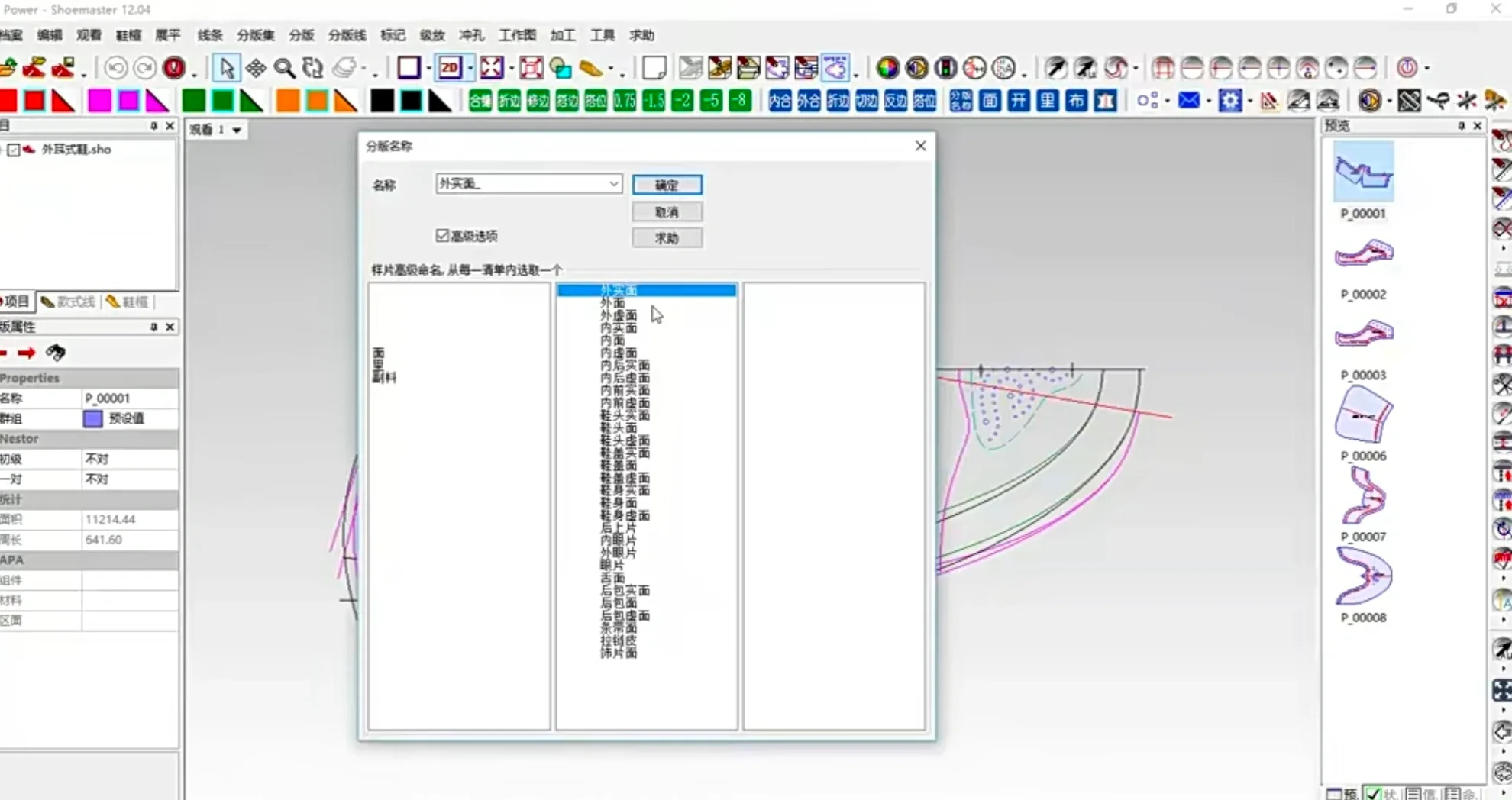The image size is (1512, 800).
Task: Activate the magnifier zoom tool
Action: pyautogui.click(x=284, y=68)
